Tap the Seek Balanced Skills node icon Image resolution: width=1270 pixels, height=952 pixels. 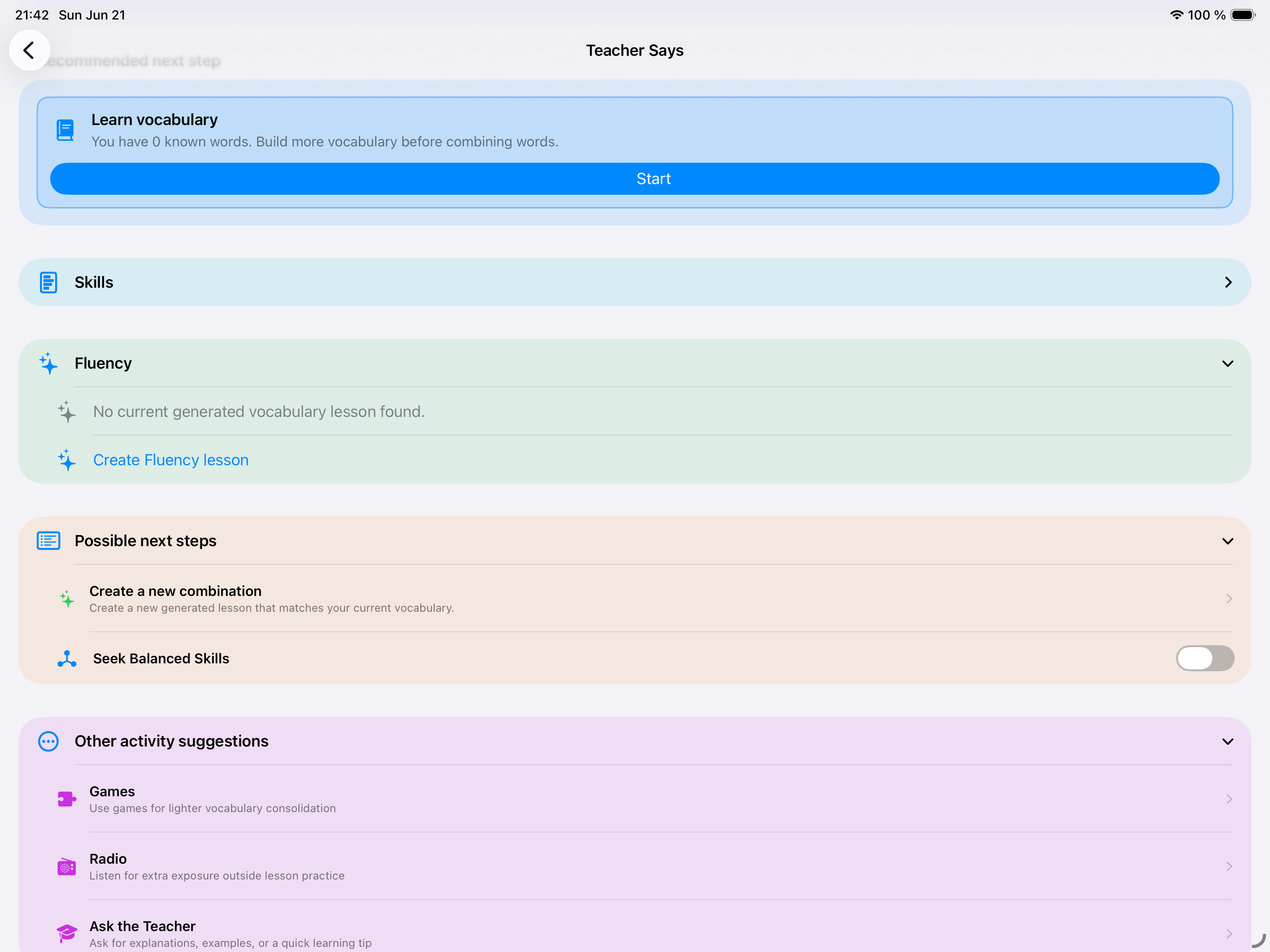66,659
